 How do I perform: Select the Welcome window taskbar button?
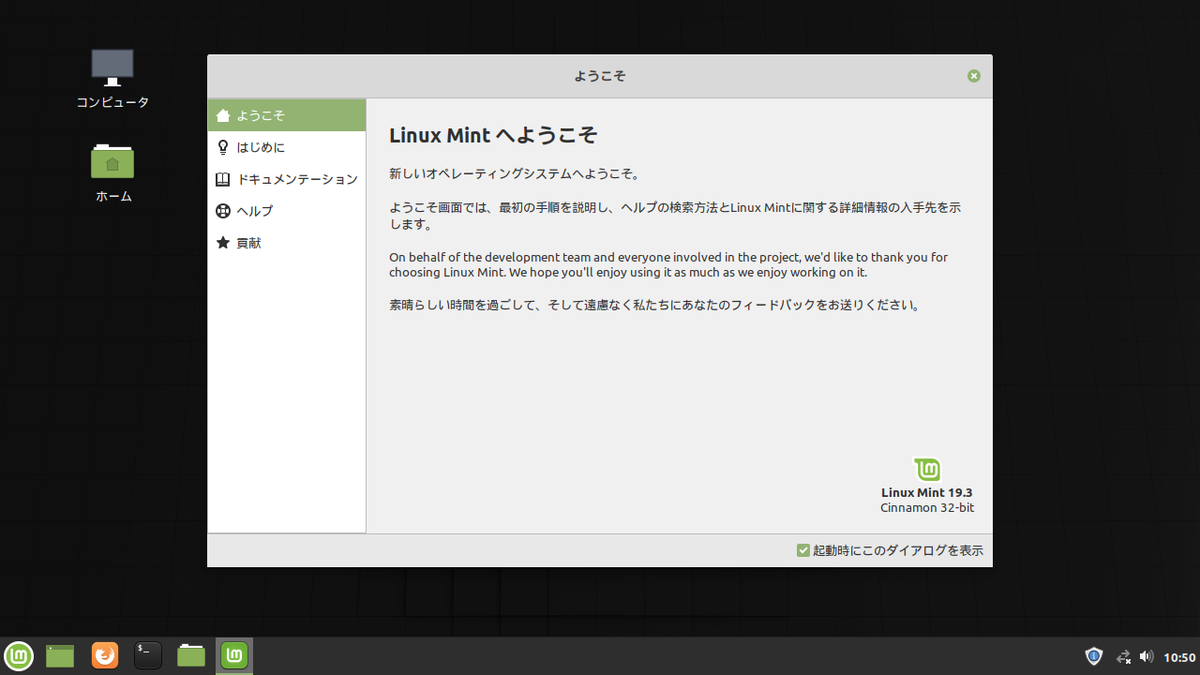(235, 655)
